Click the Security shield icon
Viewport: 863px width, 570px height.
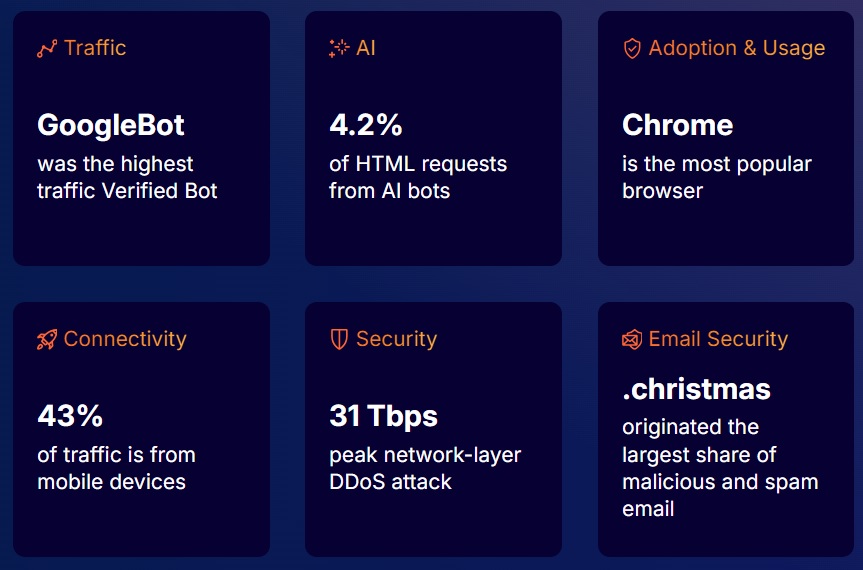pos(339,340)
